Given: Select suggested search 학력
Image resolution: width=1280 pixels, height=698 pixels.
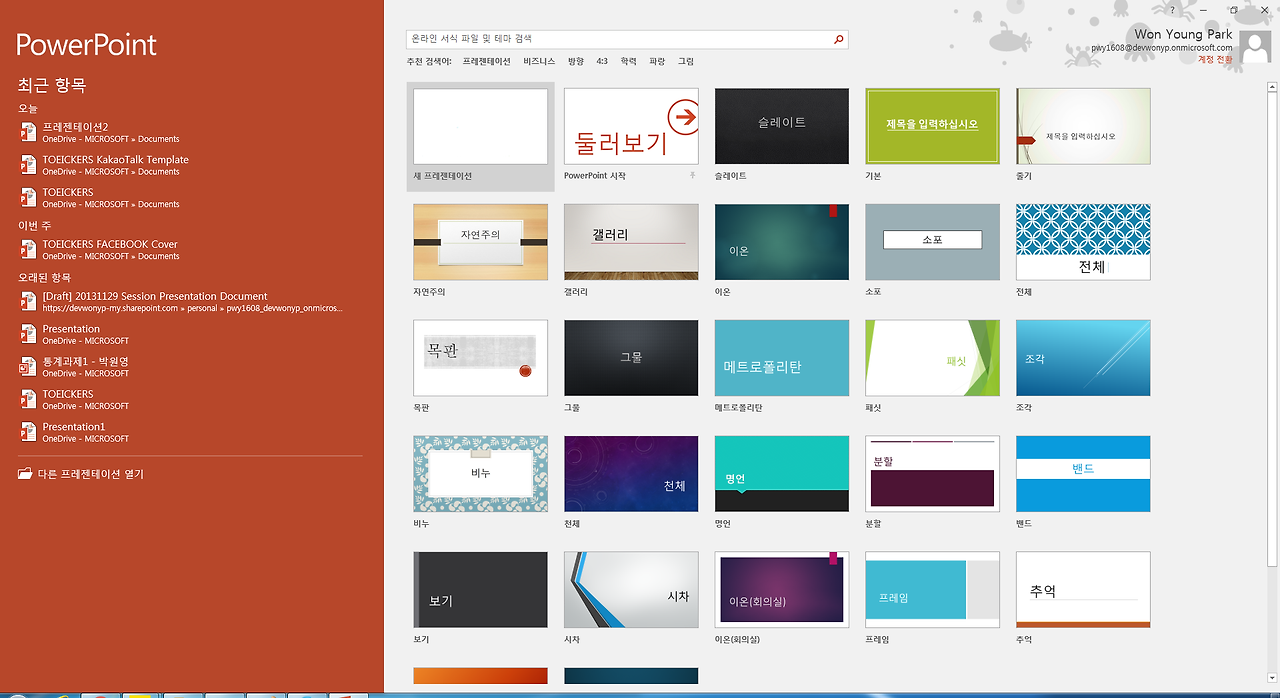Looking at the screenshot, I should pyautogui.click(x=628, y=62).
